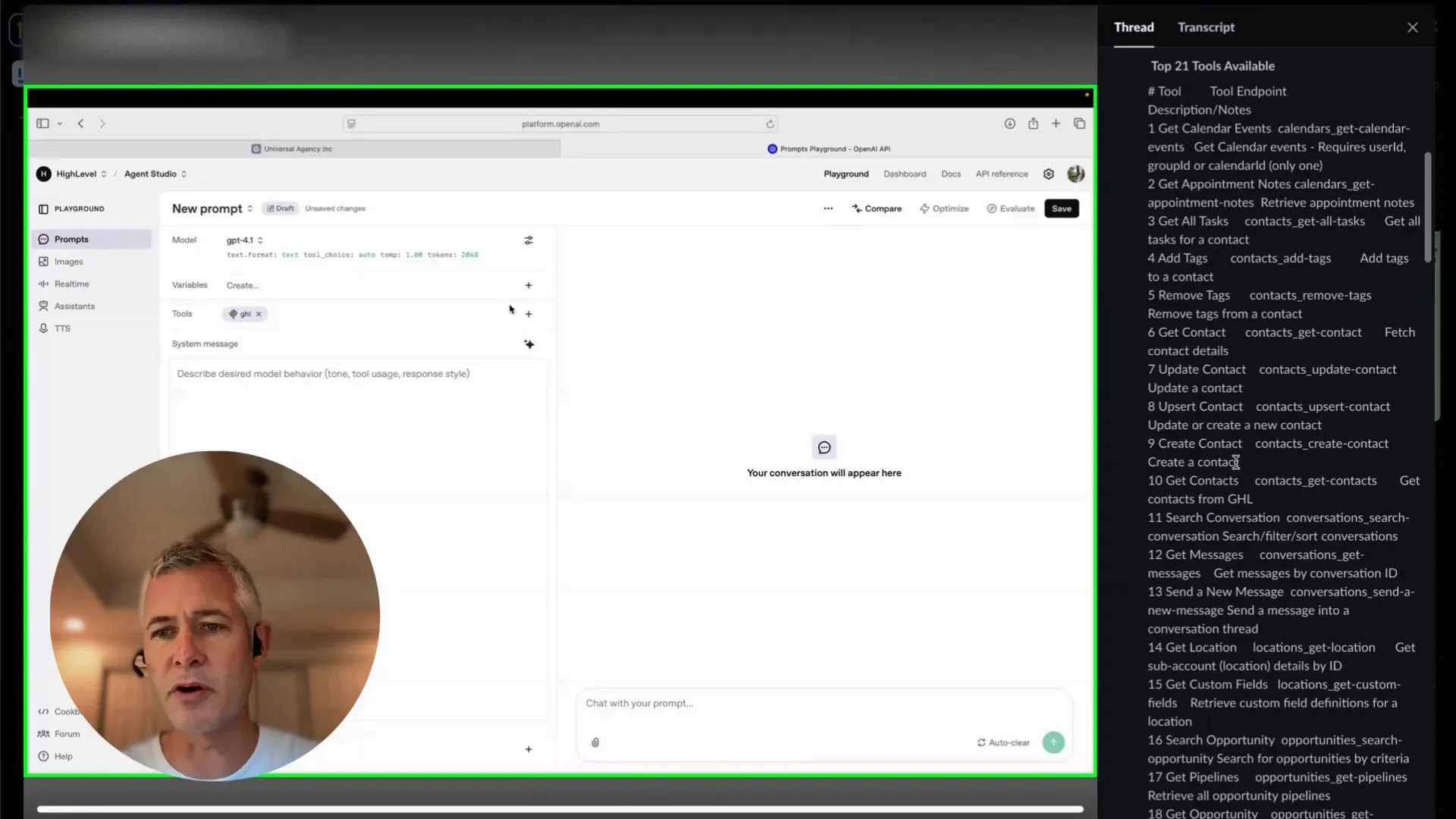Screen dimensions: 1456x819
Task: Click 'opportunities_get-pipelines' endpoint text
Action: coord(1331,777)
